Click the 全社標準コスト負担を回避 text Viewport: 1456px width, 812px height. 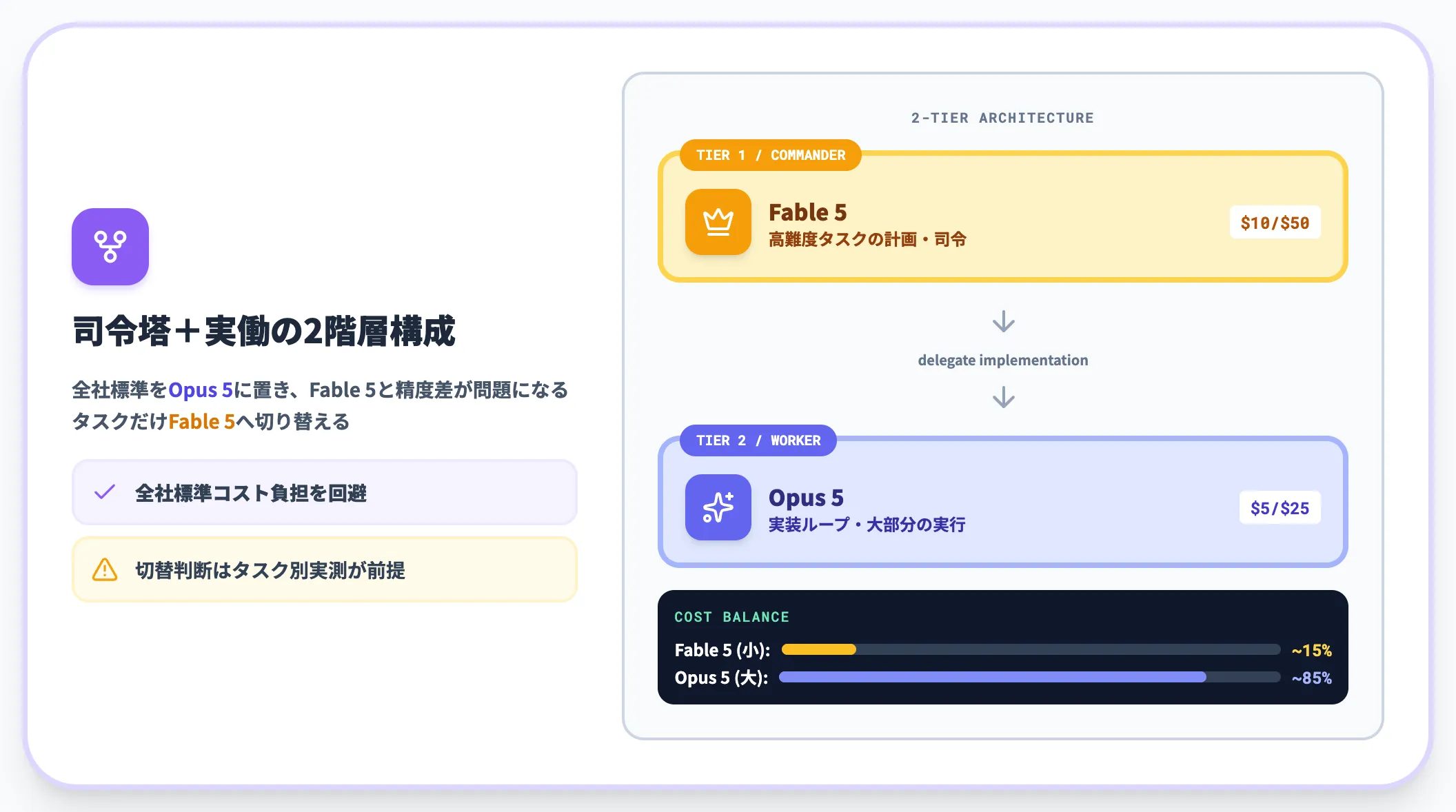pos(251,493)
